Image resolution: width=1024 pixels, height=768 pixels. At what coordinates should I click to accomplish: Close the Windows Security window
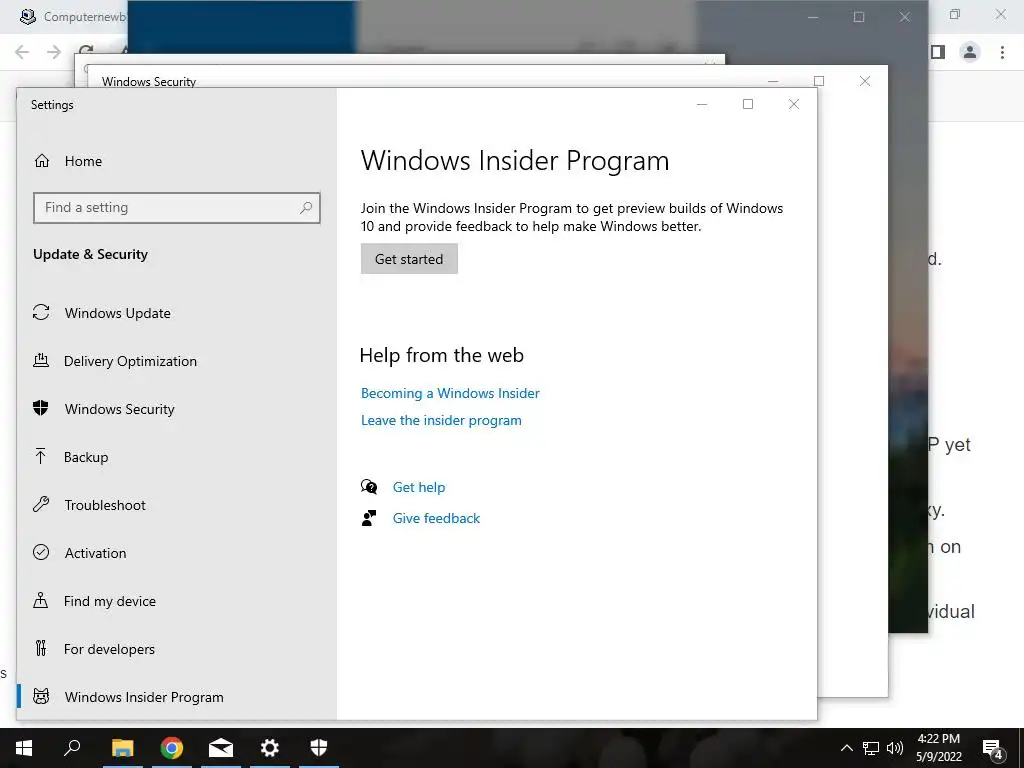pos(865,81)
